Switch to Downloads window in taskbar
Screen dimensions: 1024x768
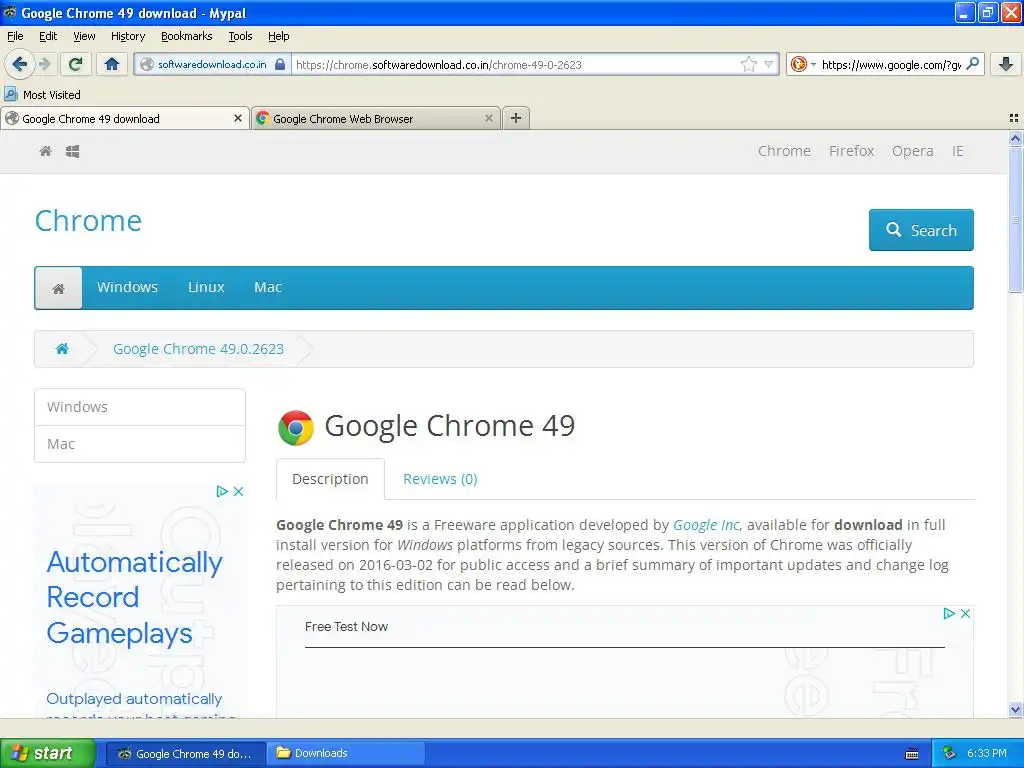point(345,753)
